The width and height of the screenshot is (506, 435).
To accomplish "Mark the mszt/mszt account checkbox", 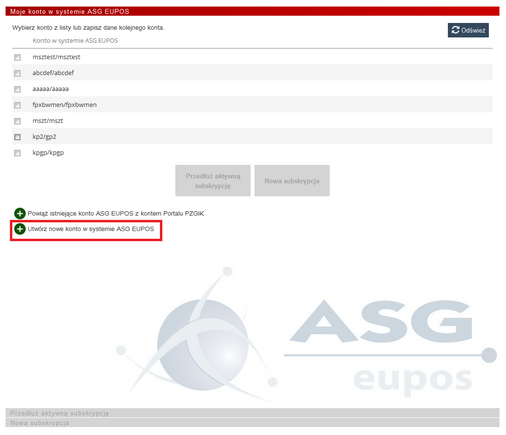I will [x=17, y=121].
